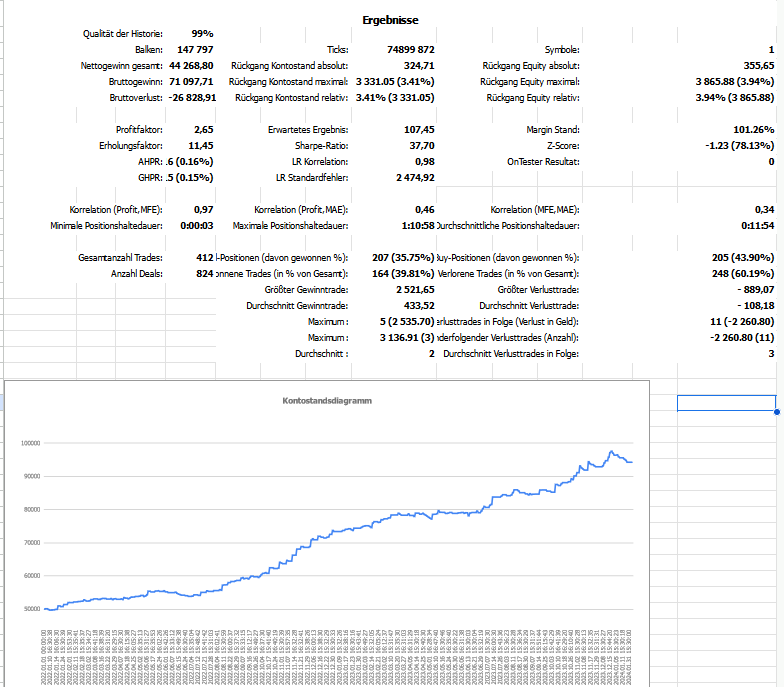
Task: Select the blue balance curve in chart
Action: pos(339,530)
